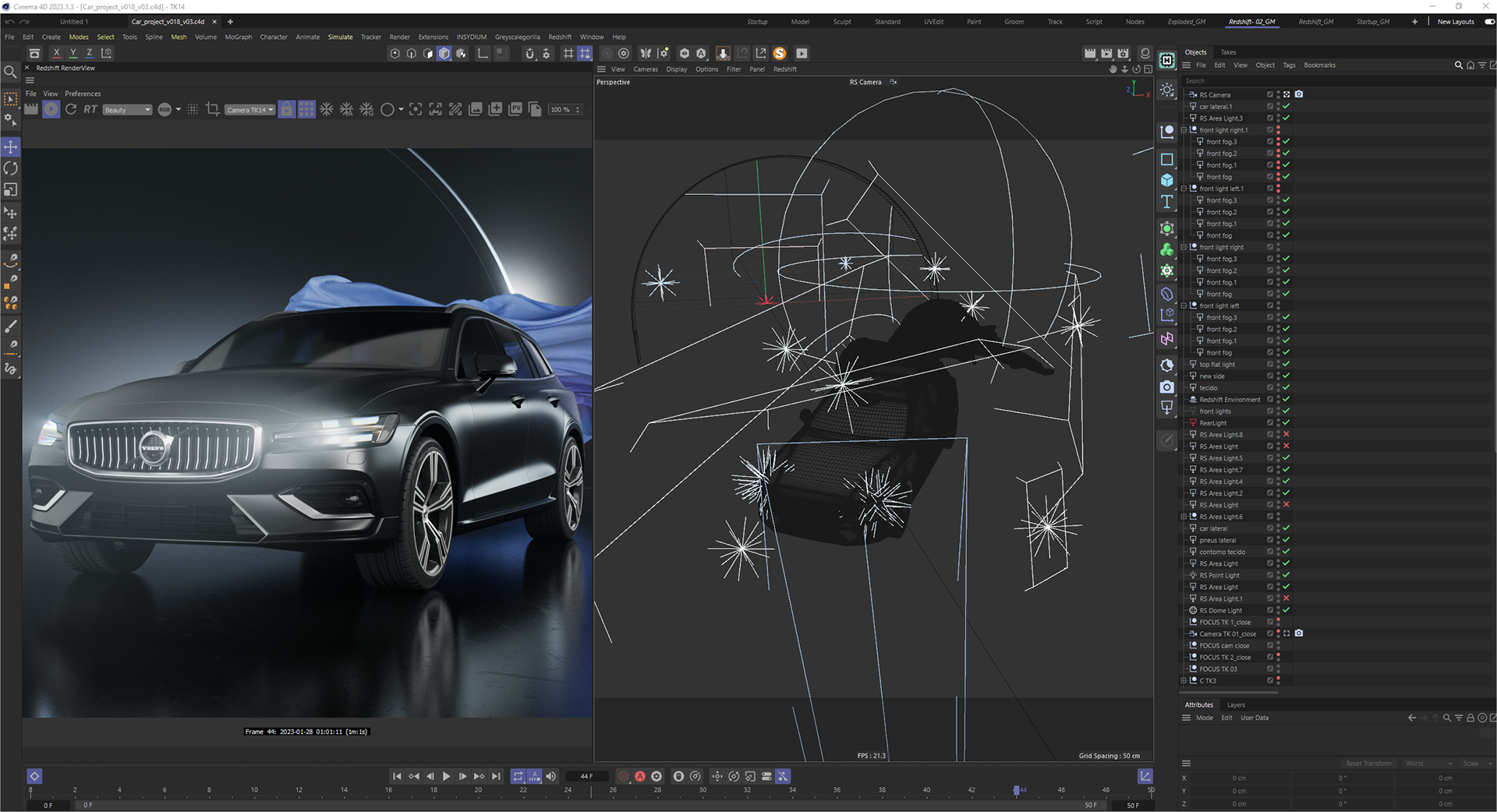1497x812 pixels.
Task: Collapse the front light left group
Action: [x=1184, y=305]
